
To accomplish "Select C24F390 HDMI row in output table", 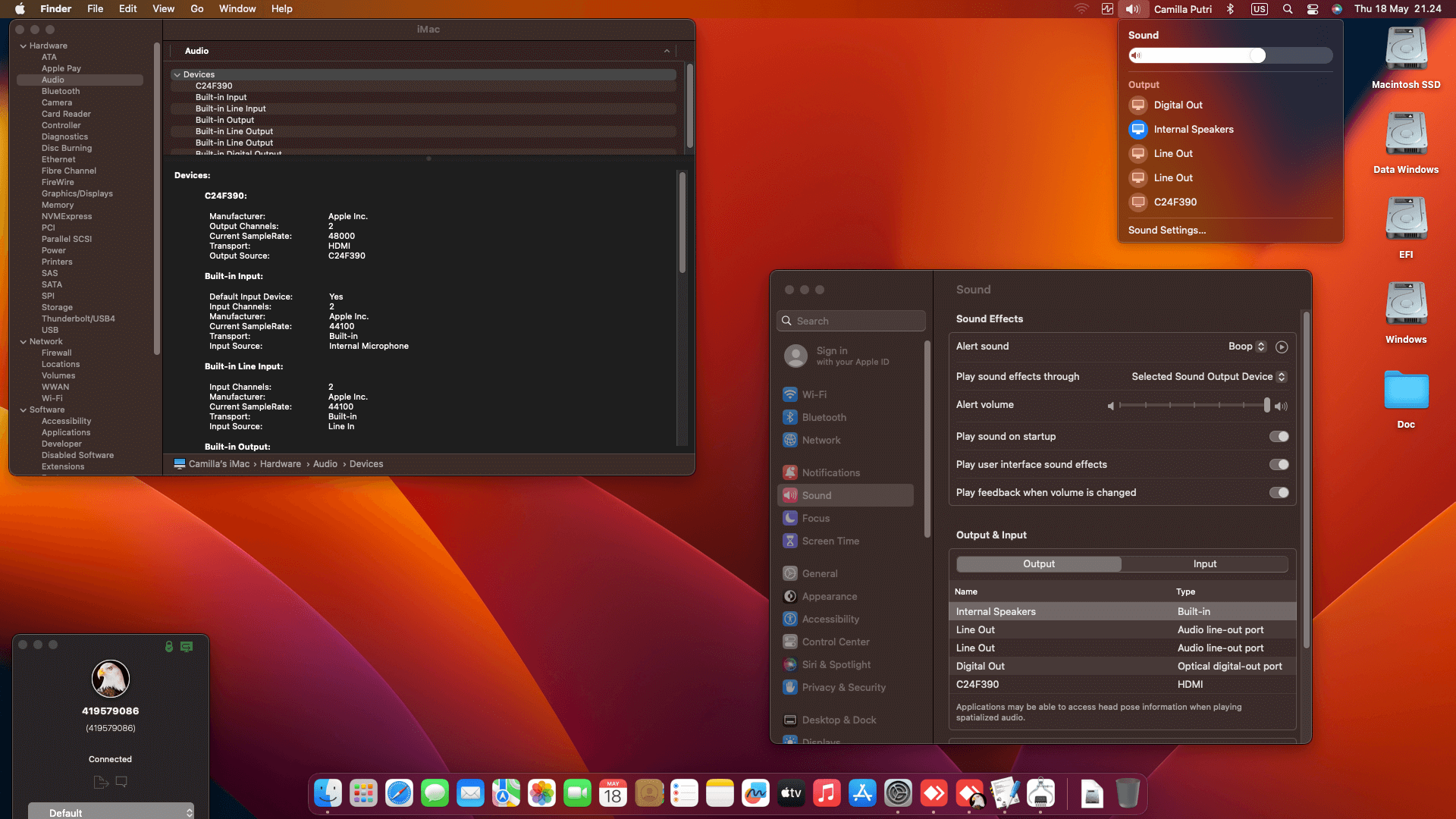I will pyautogui.click(x=1122, y=684).
